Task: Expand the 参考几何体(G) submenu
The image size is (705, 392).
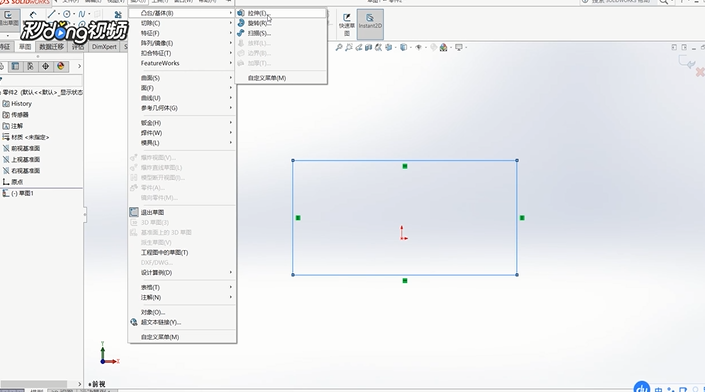Action: pyautogui.click(x=182, y=108)
